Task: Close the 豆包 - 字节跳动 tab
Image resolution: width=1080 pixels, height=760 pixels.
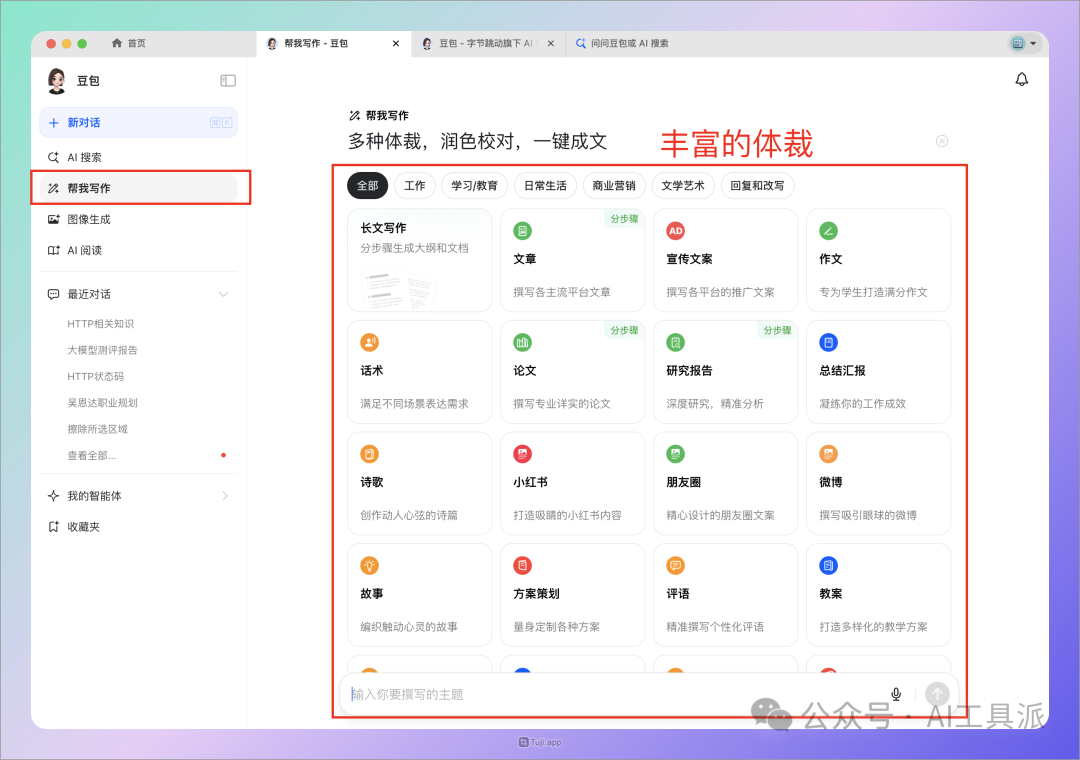Action: point(551,43)
